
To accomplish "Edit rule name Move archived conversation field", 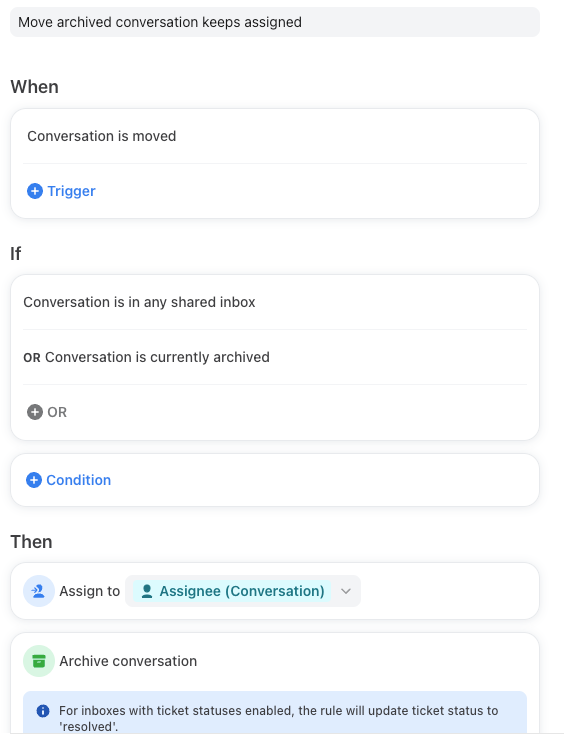I will [275, 22].
